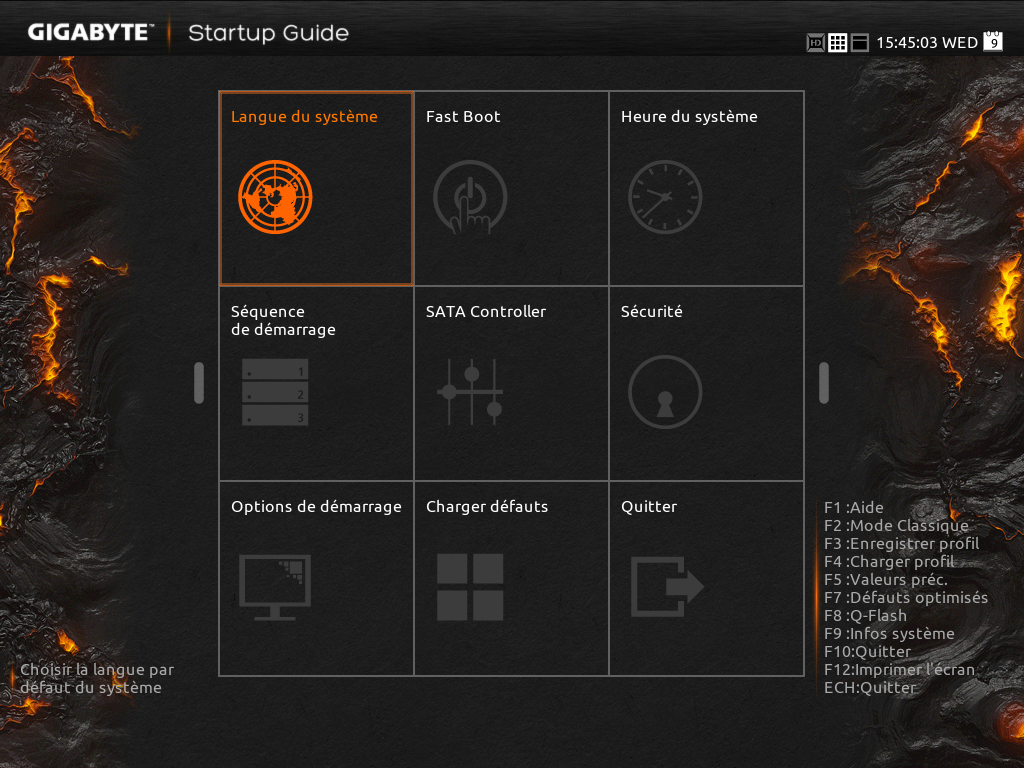
Task: Click the 15:45:03 WED clock readout
Action: pos(927,42)
